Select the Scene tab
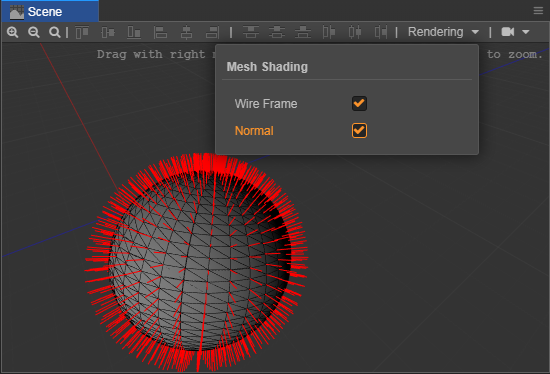 click(50, 12)
